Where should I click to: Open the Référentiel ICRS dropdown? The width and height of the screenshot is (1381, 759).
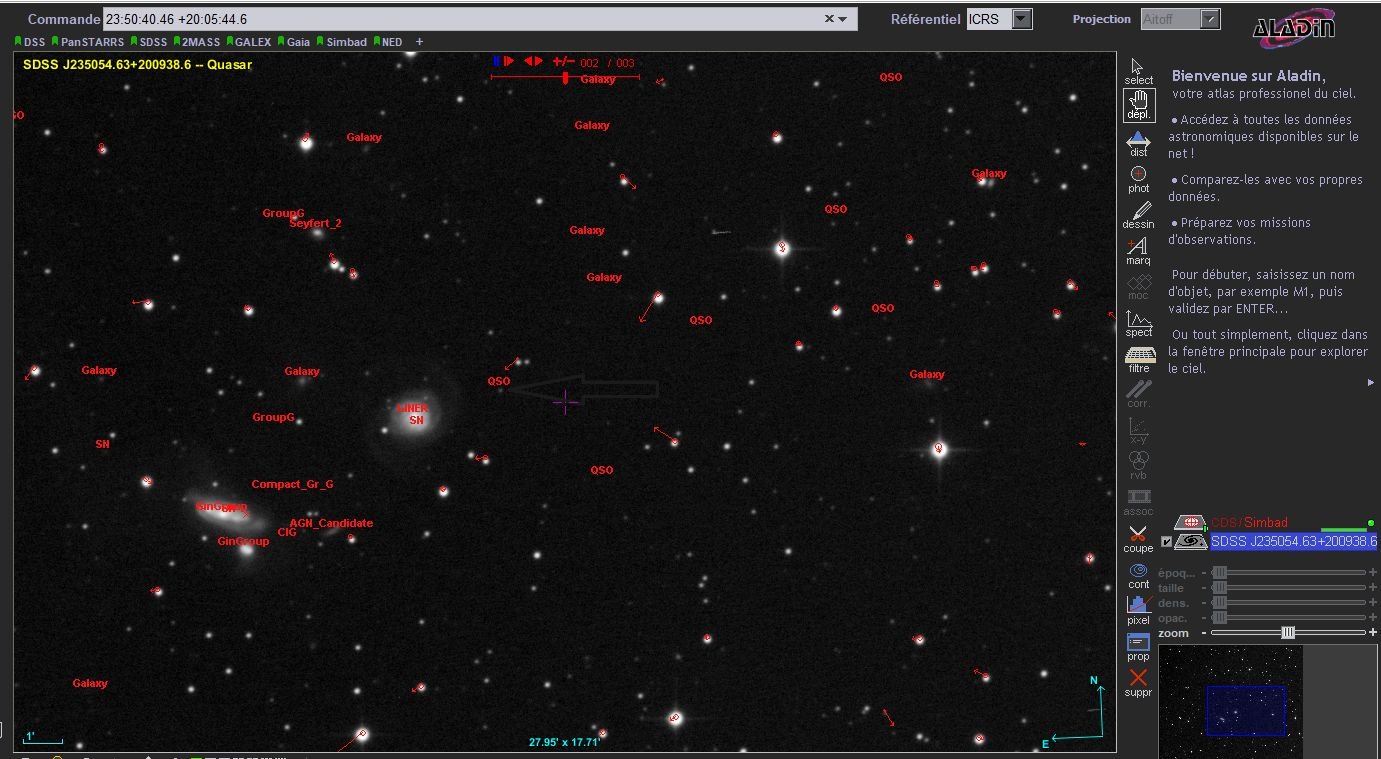click(x=1021, y=19)
